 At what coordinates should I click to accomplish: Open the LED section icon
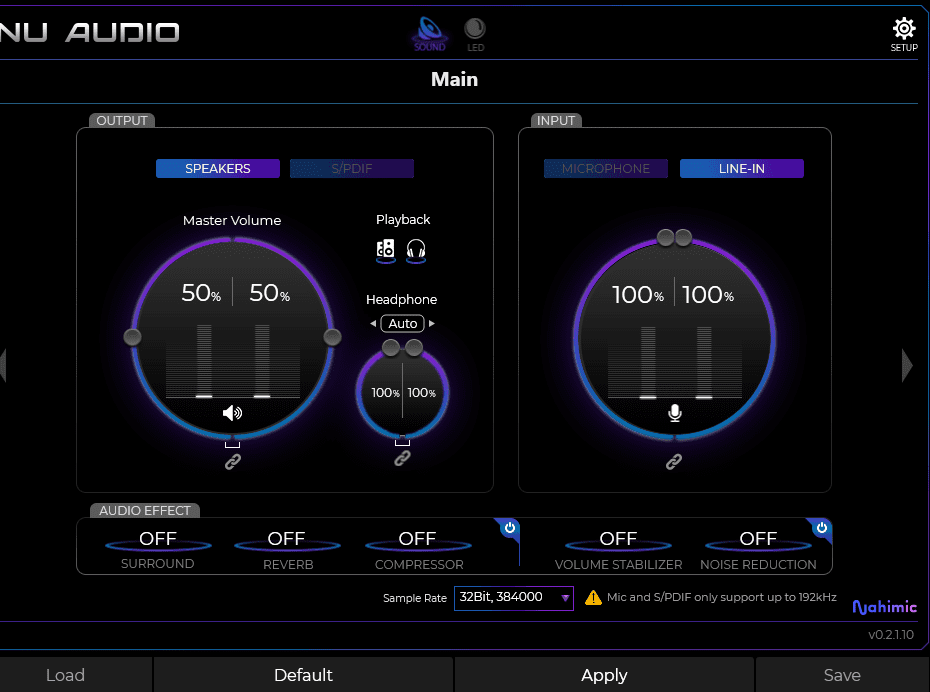click(x=474, y=34)
